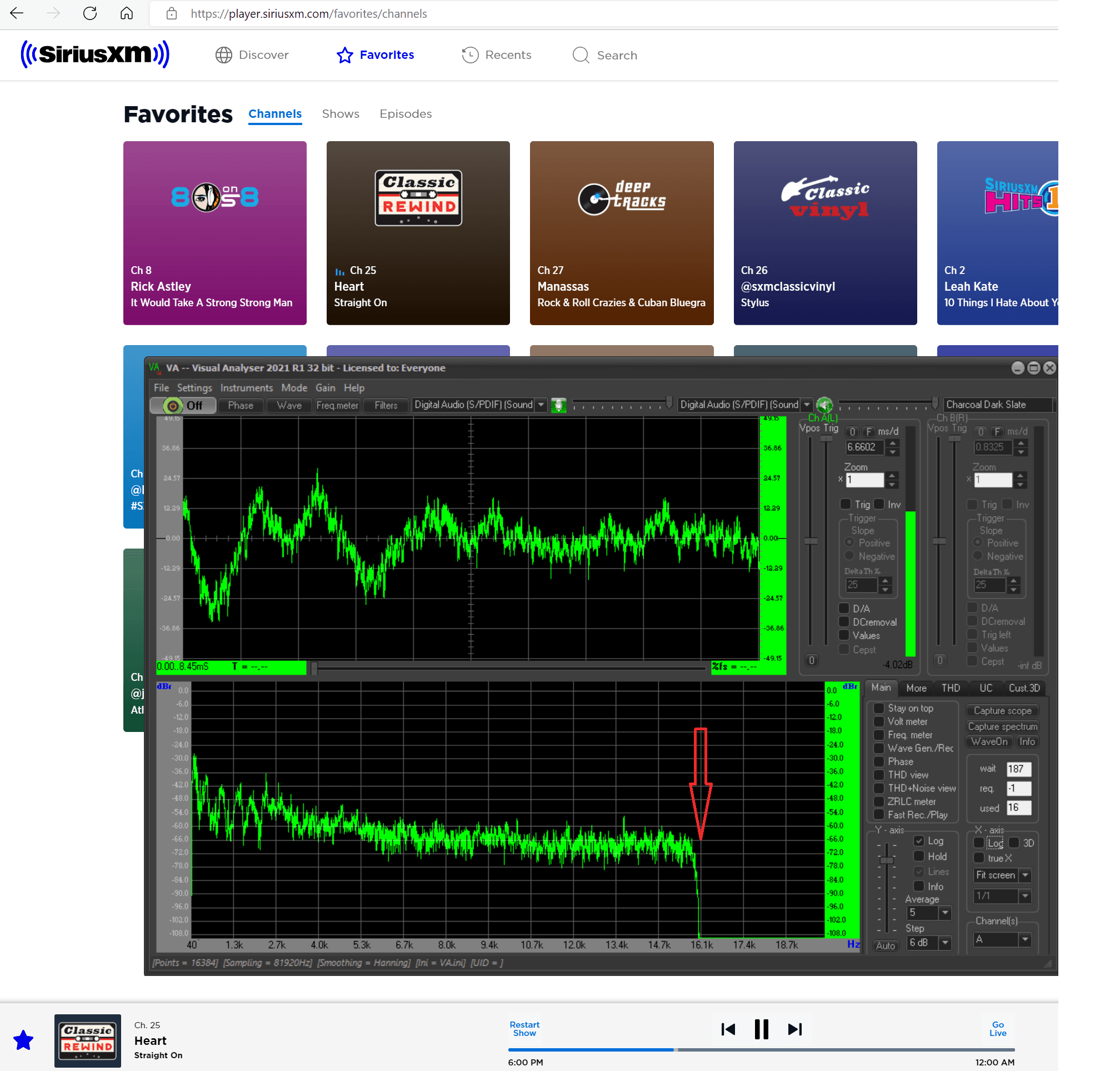Viewport: 1120px width, 1071px height.
Task: Open the SiriusXM logo home link
Action: [94, 54]
